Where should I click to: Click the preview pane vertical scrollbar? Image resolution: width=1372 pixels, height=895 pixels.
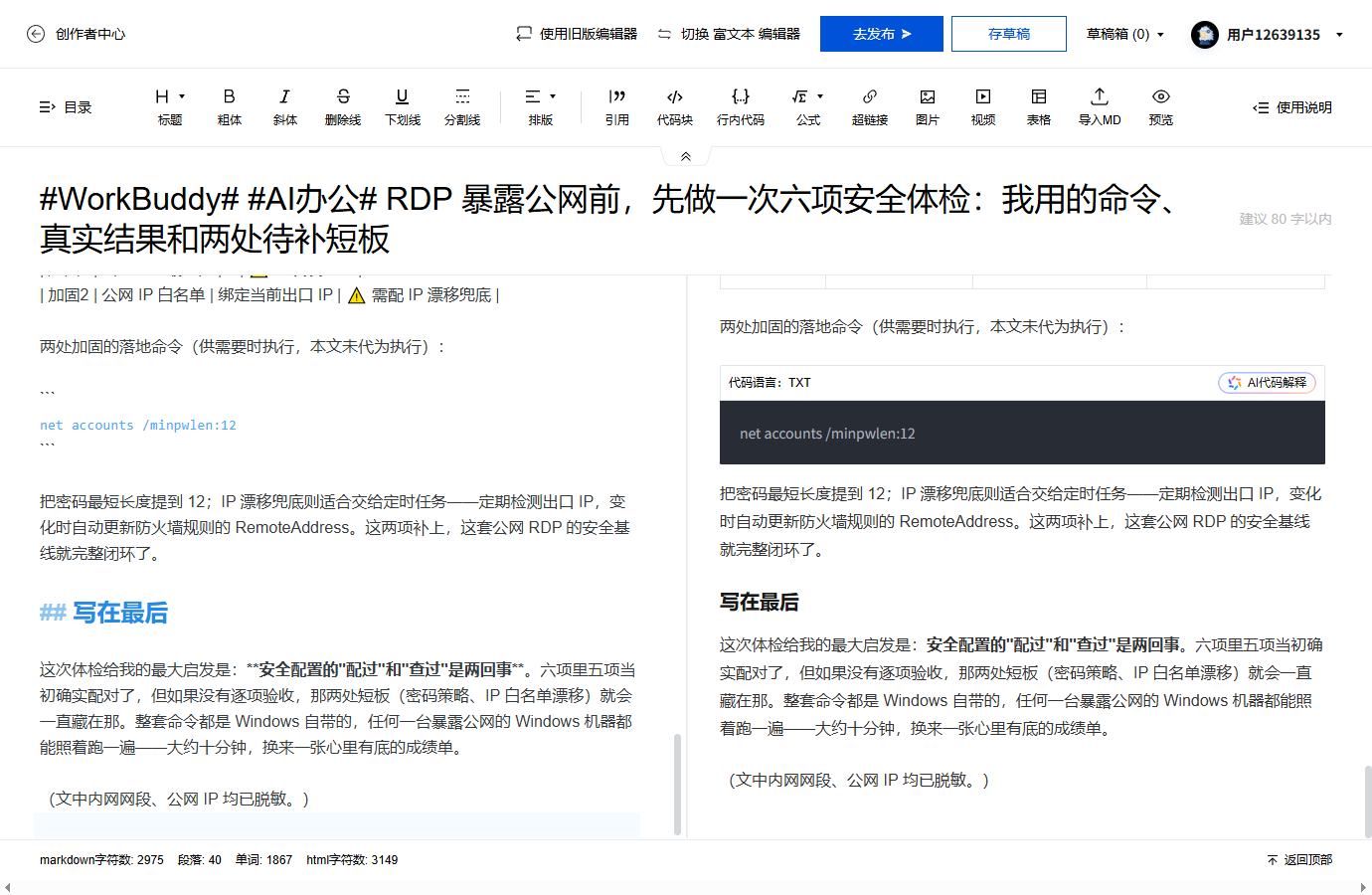click(x=1368, y=802)
